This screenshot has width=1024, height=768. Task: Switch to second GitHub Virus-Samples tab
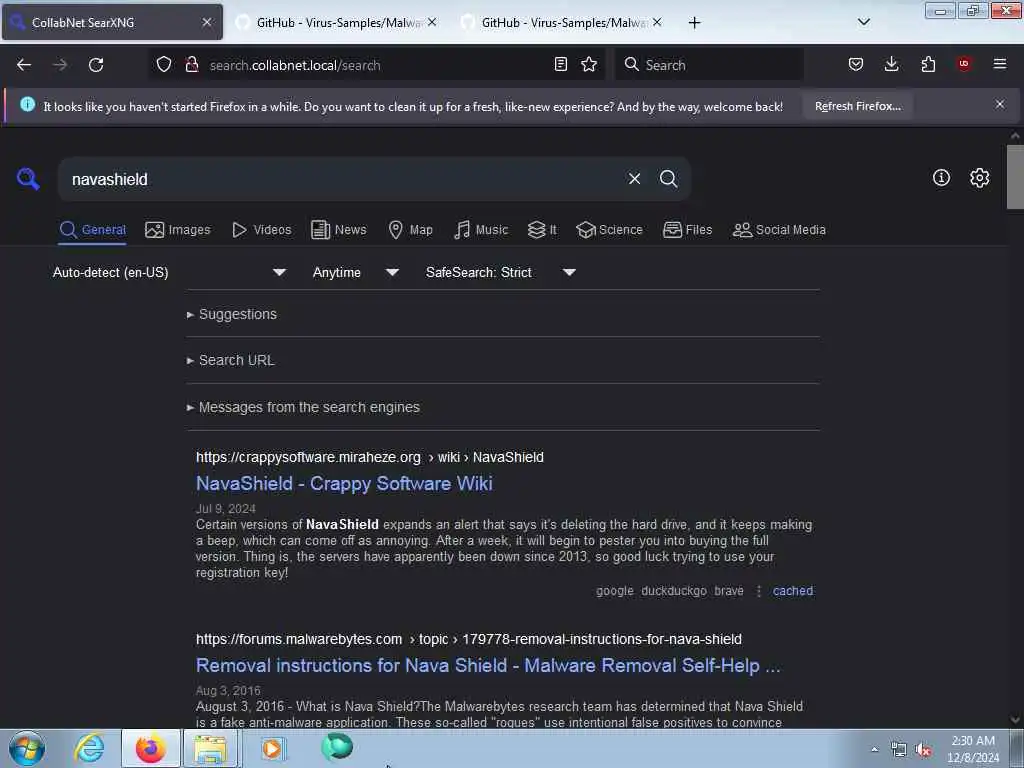pyautogui.click(x=337, y=22)
